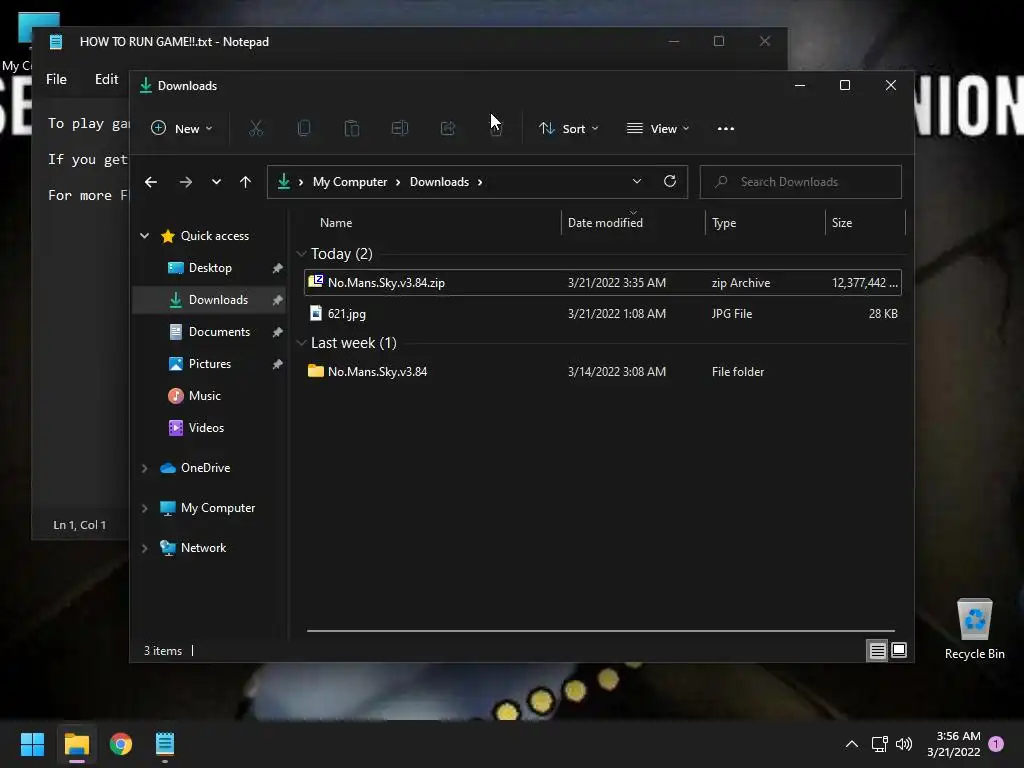The image size is (1024, 768).
Task: Click the Delete trash icon in toolbar
Action: pos(496,128)
